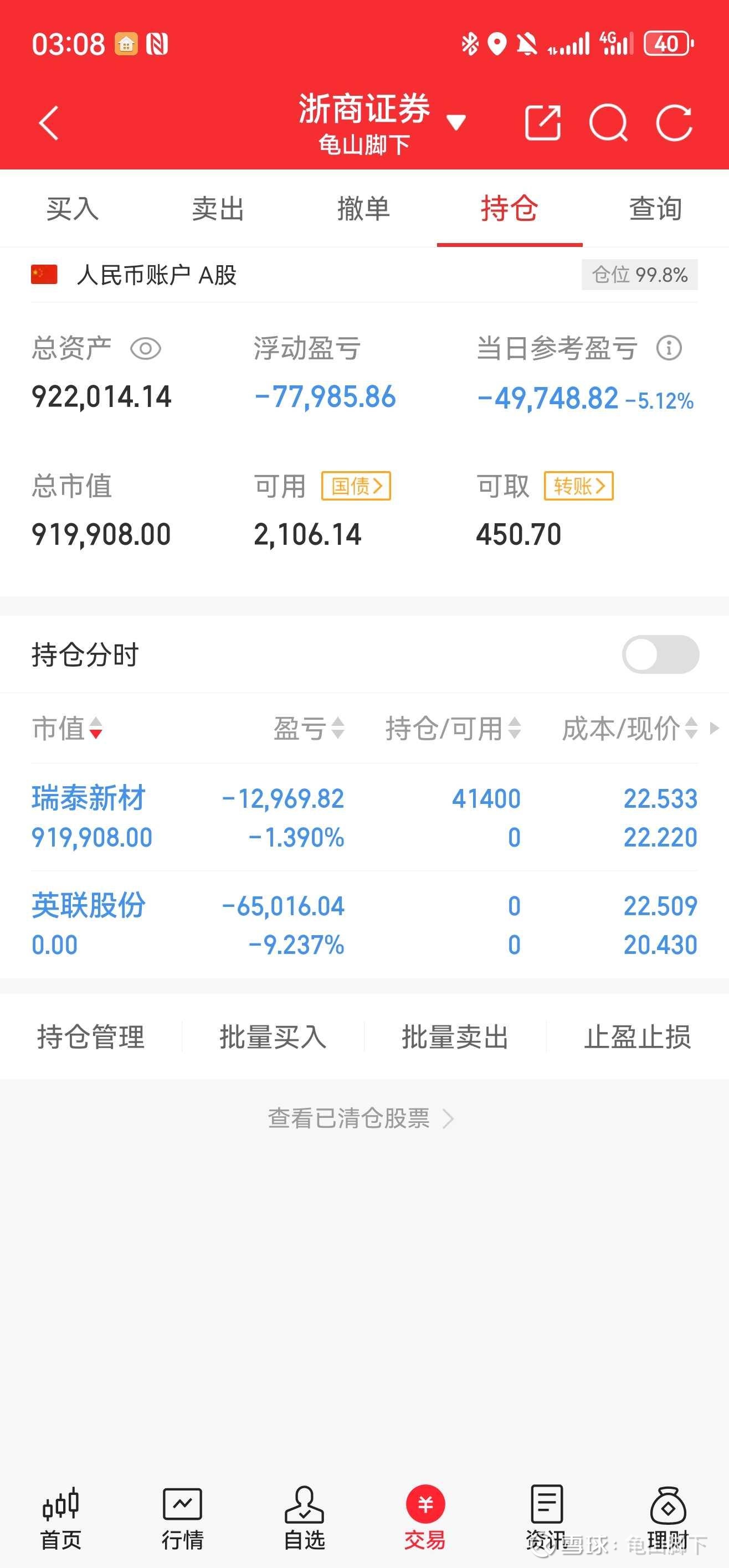Tap the back arrow icon
Image resolution: width=729 pixels, height=1568 pixels.
pyautogui.click(x=49, y=123)
